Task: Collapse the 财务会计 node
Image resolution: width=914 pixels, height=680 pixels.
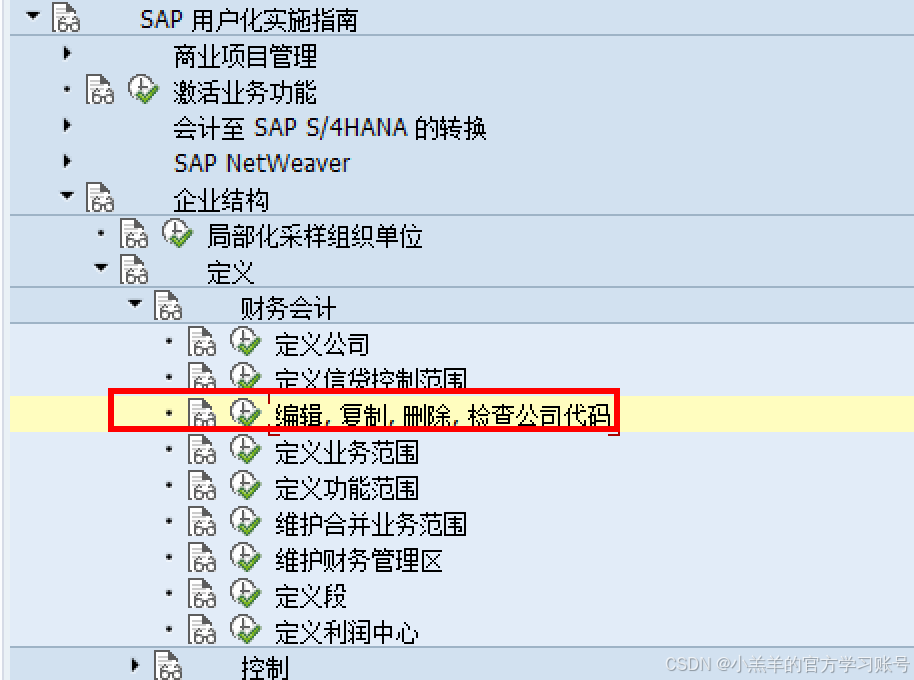Action: point(135,304)
